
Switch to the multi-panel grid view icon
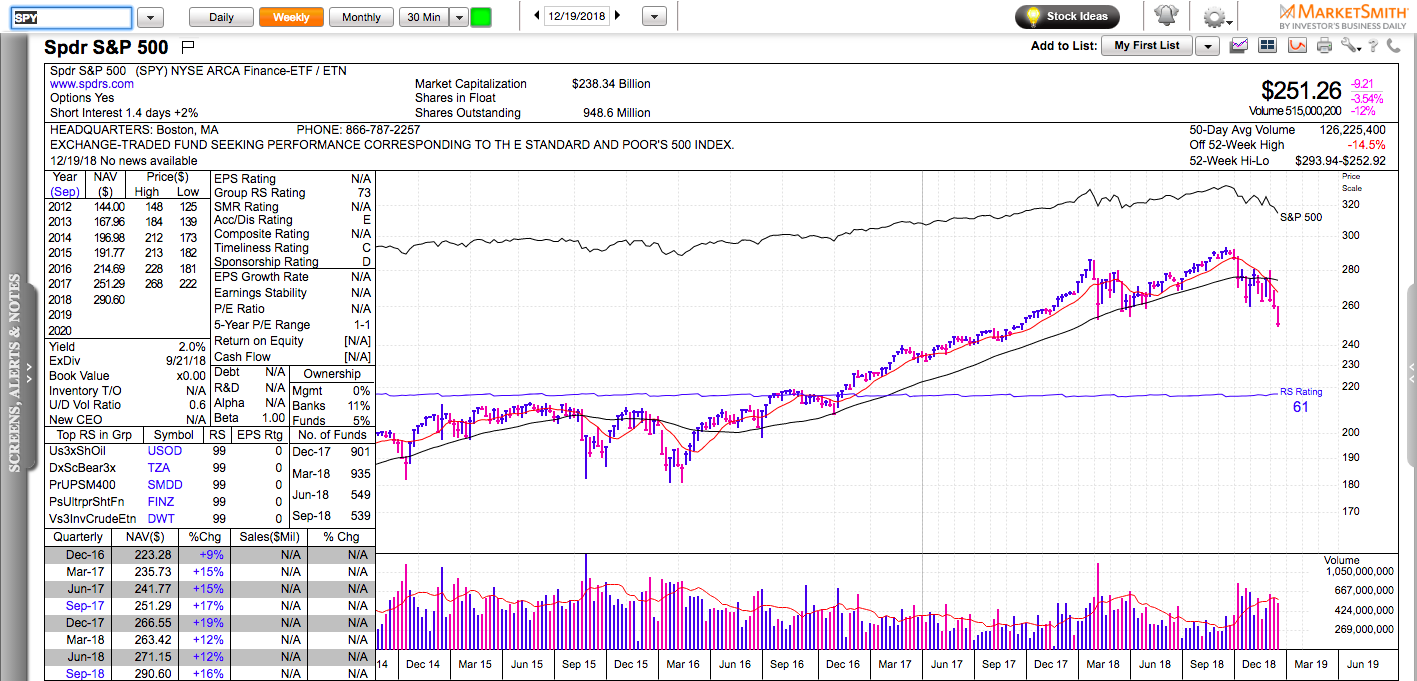1268,45
